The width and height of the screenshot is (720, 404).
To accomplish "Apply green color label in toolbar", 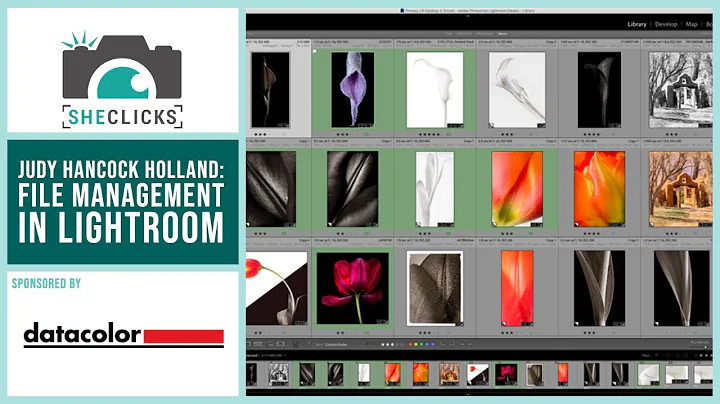I will pyautogui.click(x=422, y=344).
